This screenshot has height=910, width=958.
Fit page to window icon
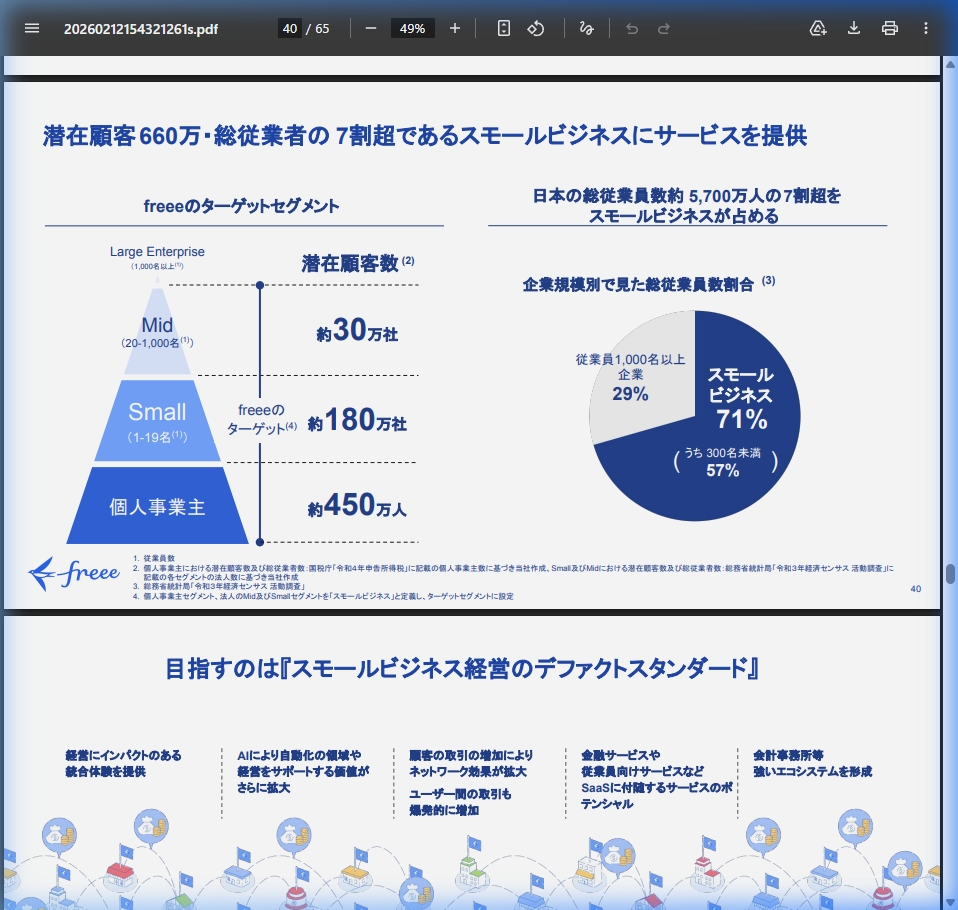(x=503, y=28)
